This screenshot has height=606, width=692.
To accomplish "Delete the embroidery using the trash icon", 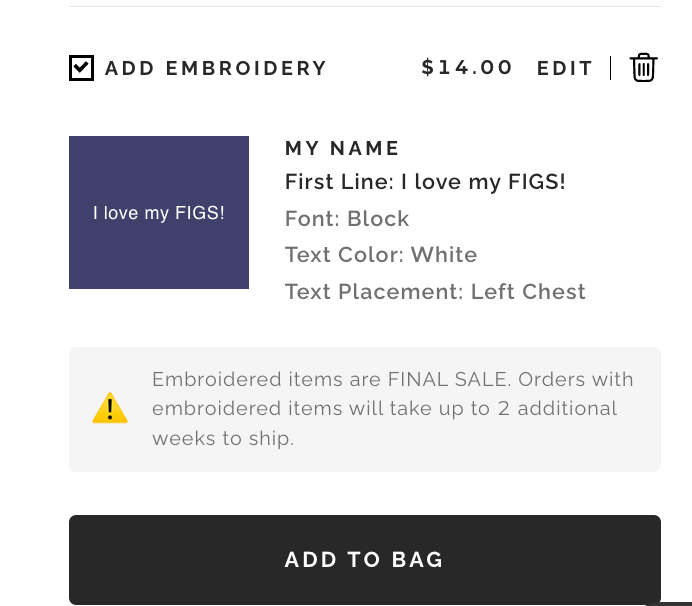I will (x=643, y=68).
